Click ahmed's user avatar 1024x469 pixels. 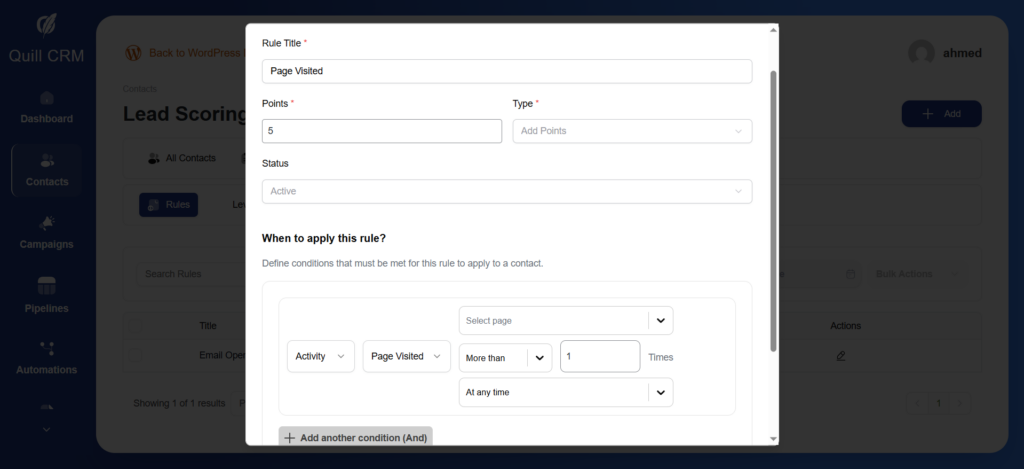pyautogui.click(x=922, y=54)
